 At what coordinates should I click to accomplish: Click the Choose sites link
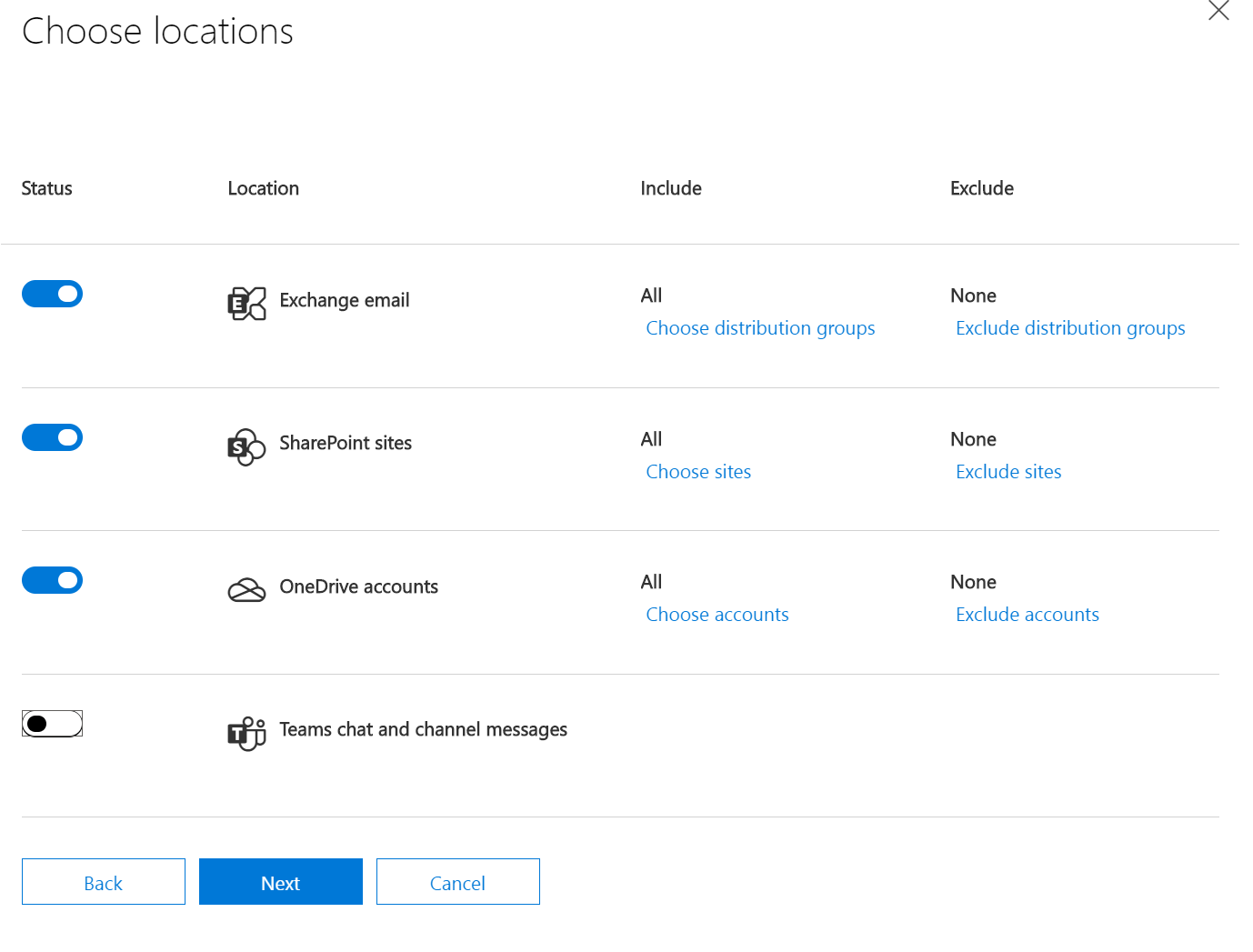tap(698, 471)
